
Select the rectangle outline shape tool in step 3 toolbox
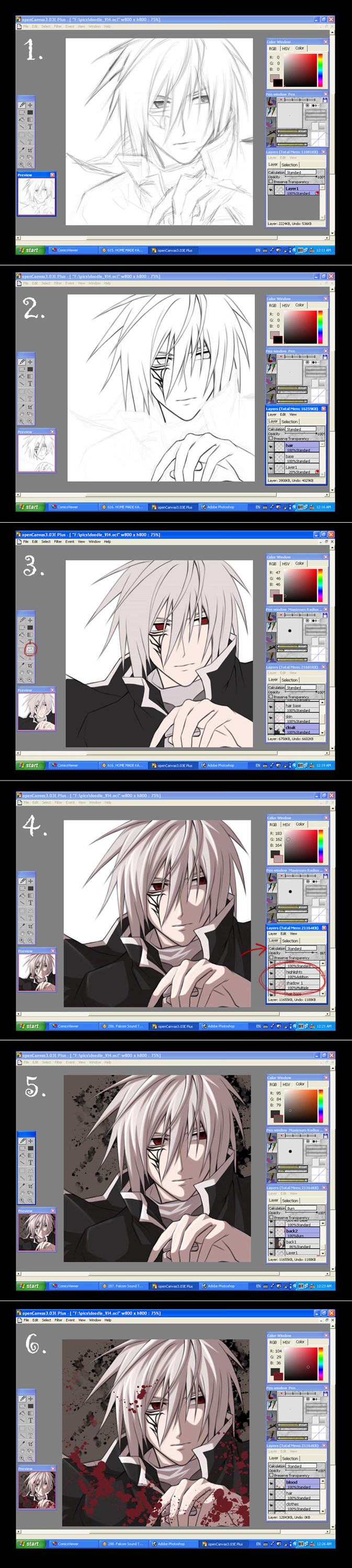coord(22,628)
